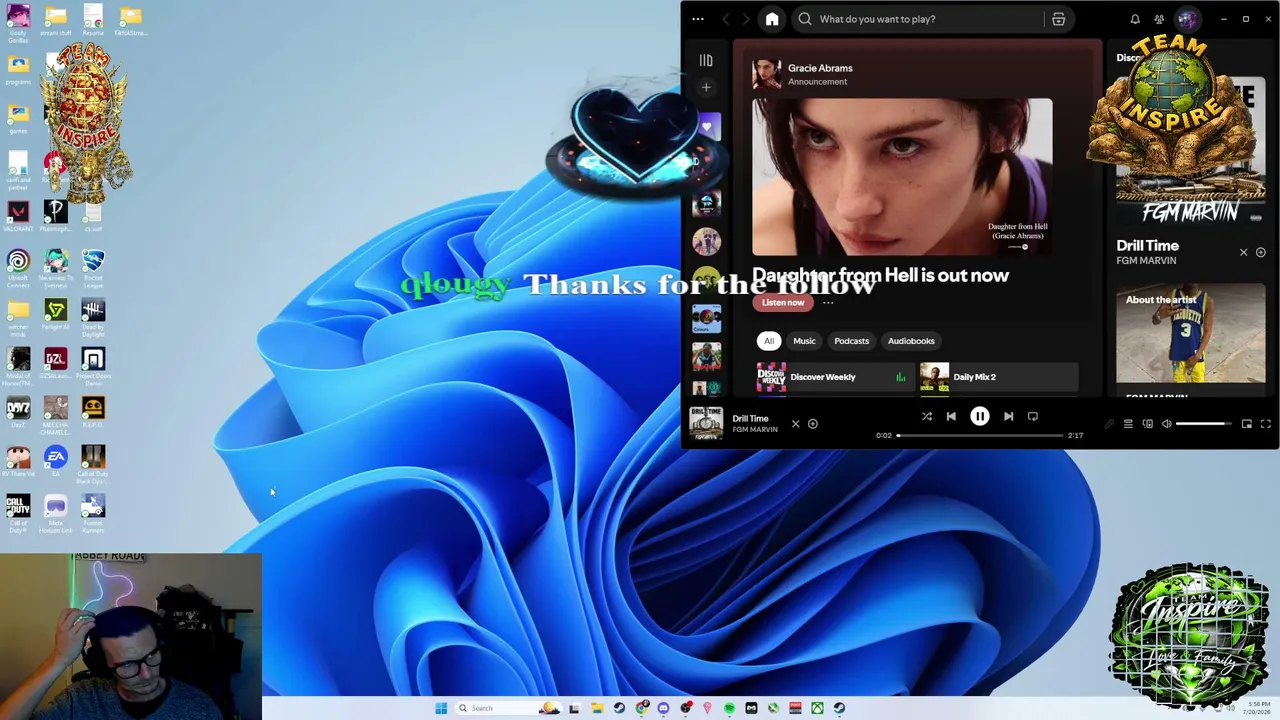Adjust the Spotify volume slider
Screen dimensions: 1280x720
click(1204, 424)
